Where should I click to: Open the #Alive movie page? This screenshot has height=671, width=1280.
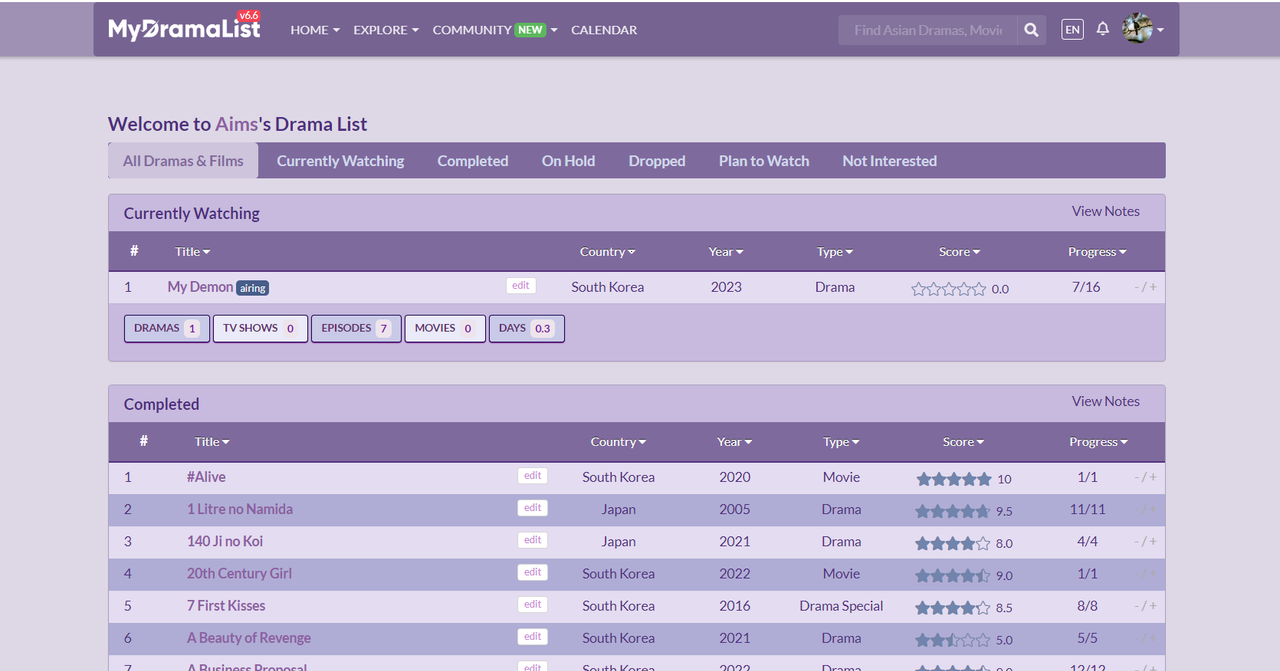coord(206,477)
